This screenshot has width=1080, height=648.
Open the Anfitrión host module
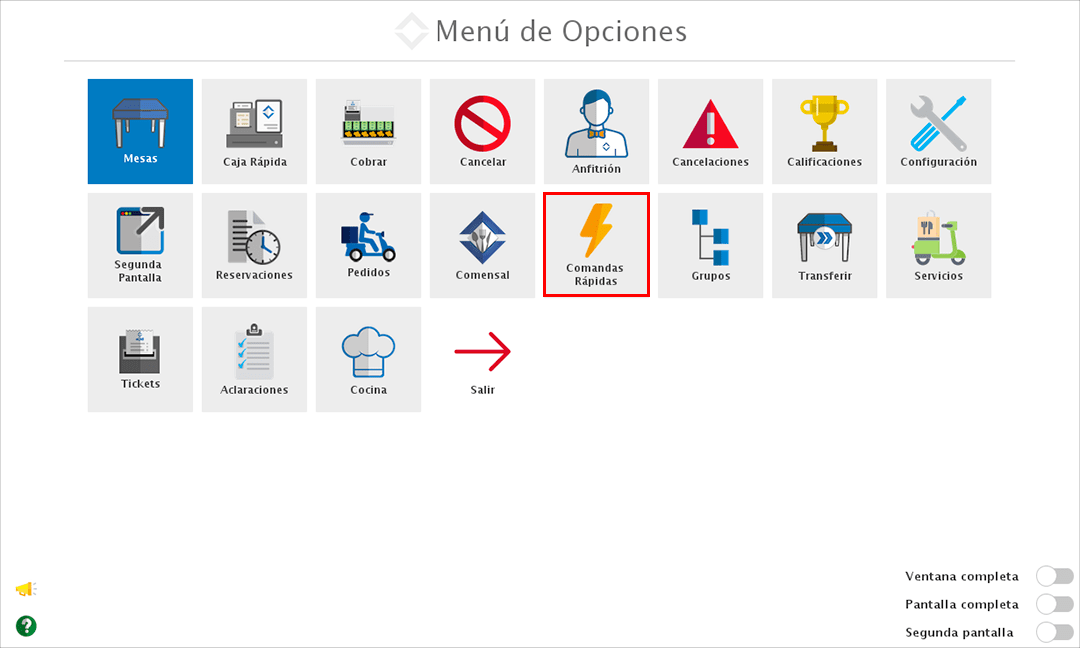point(596,131)
